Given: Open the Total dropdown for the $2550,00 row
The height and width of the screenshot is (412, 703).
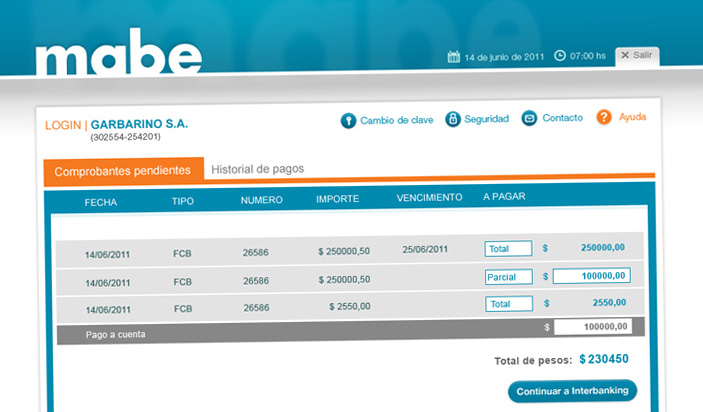Looking at the screenshot, I should [x=508, y=303].
